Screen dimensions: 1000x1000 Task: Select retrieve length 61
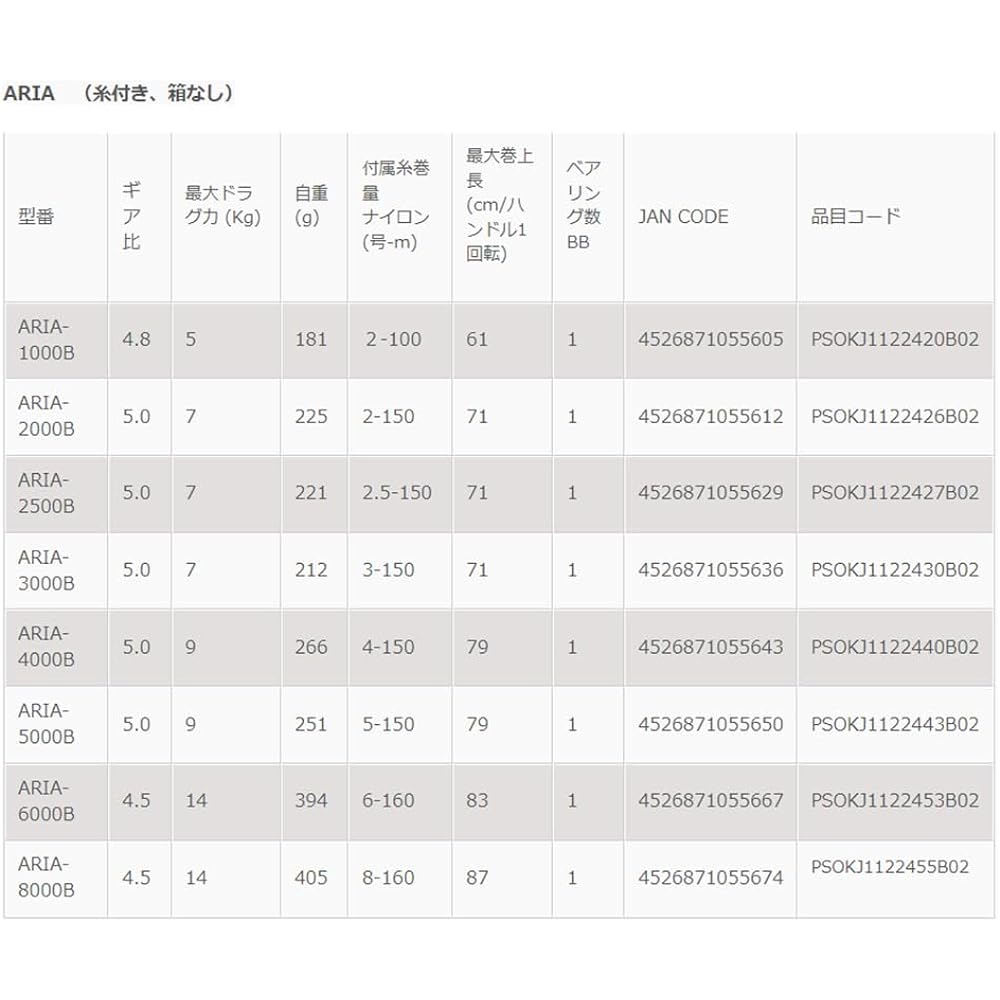coord(476,339)
